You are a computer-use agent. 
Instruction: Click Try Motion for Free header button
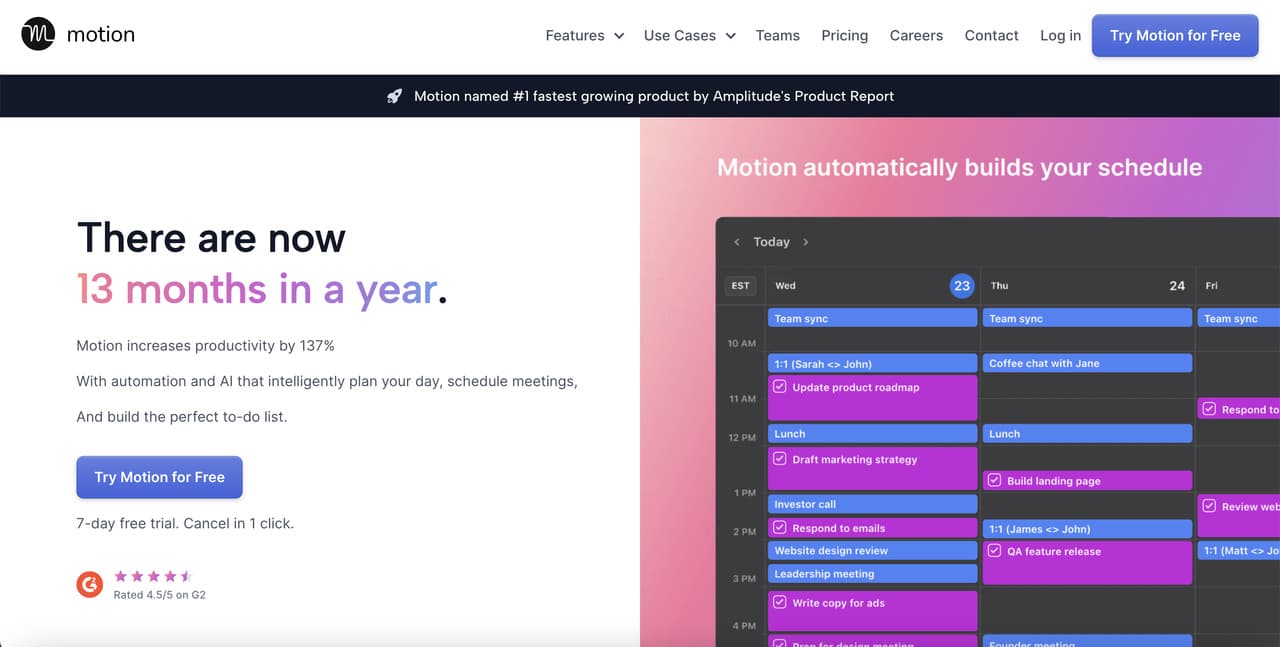(1175, 35)
